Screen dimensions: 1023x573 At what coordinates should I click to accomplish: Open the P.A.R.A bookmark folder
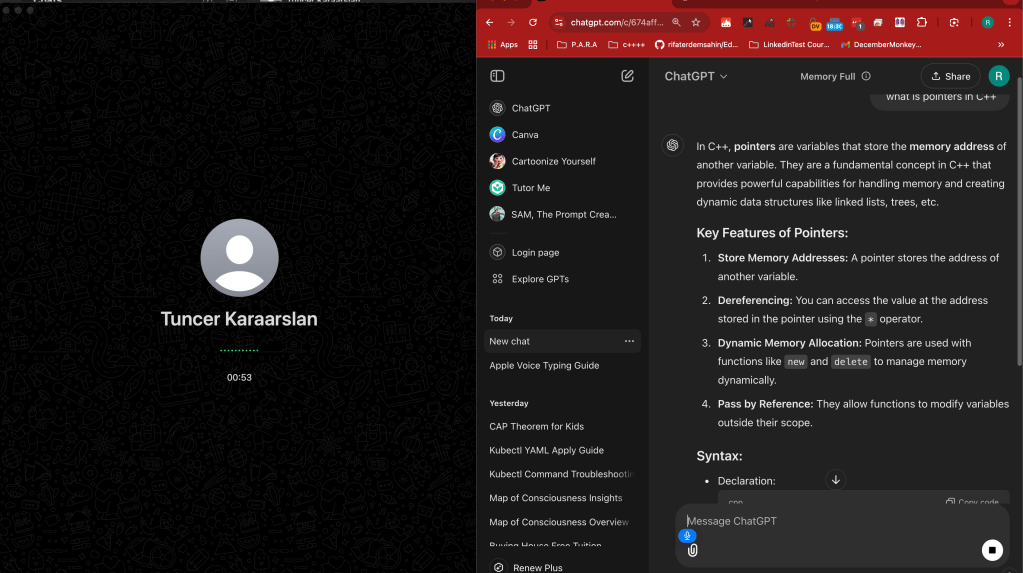[x=577, y=44]
